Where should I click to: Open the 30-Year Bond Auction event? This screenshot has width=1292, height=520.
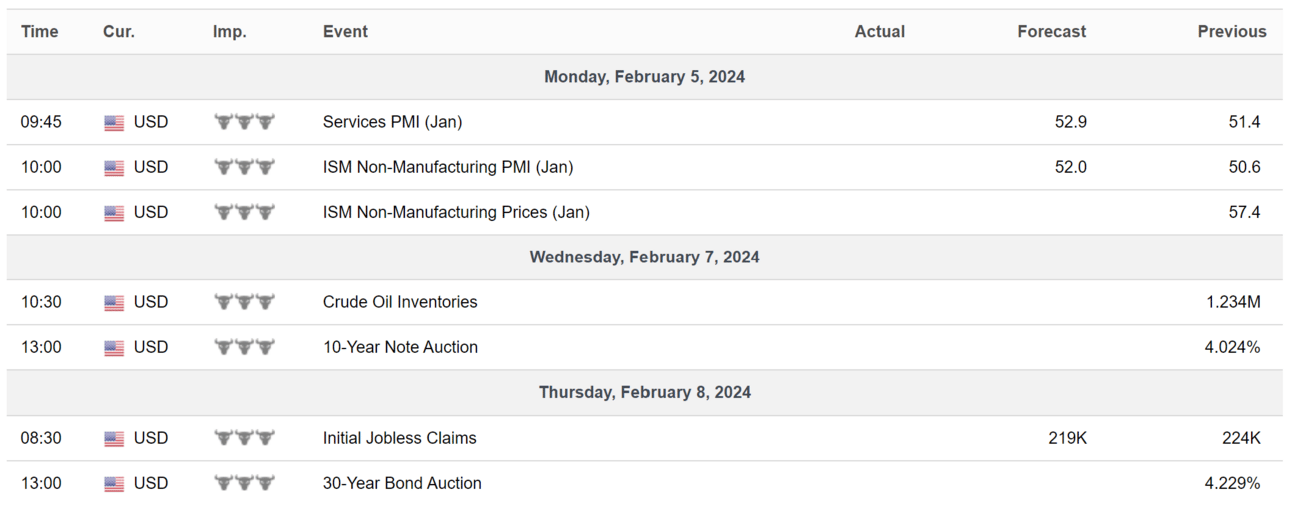tap(402, 483)
